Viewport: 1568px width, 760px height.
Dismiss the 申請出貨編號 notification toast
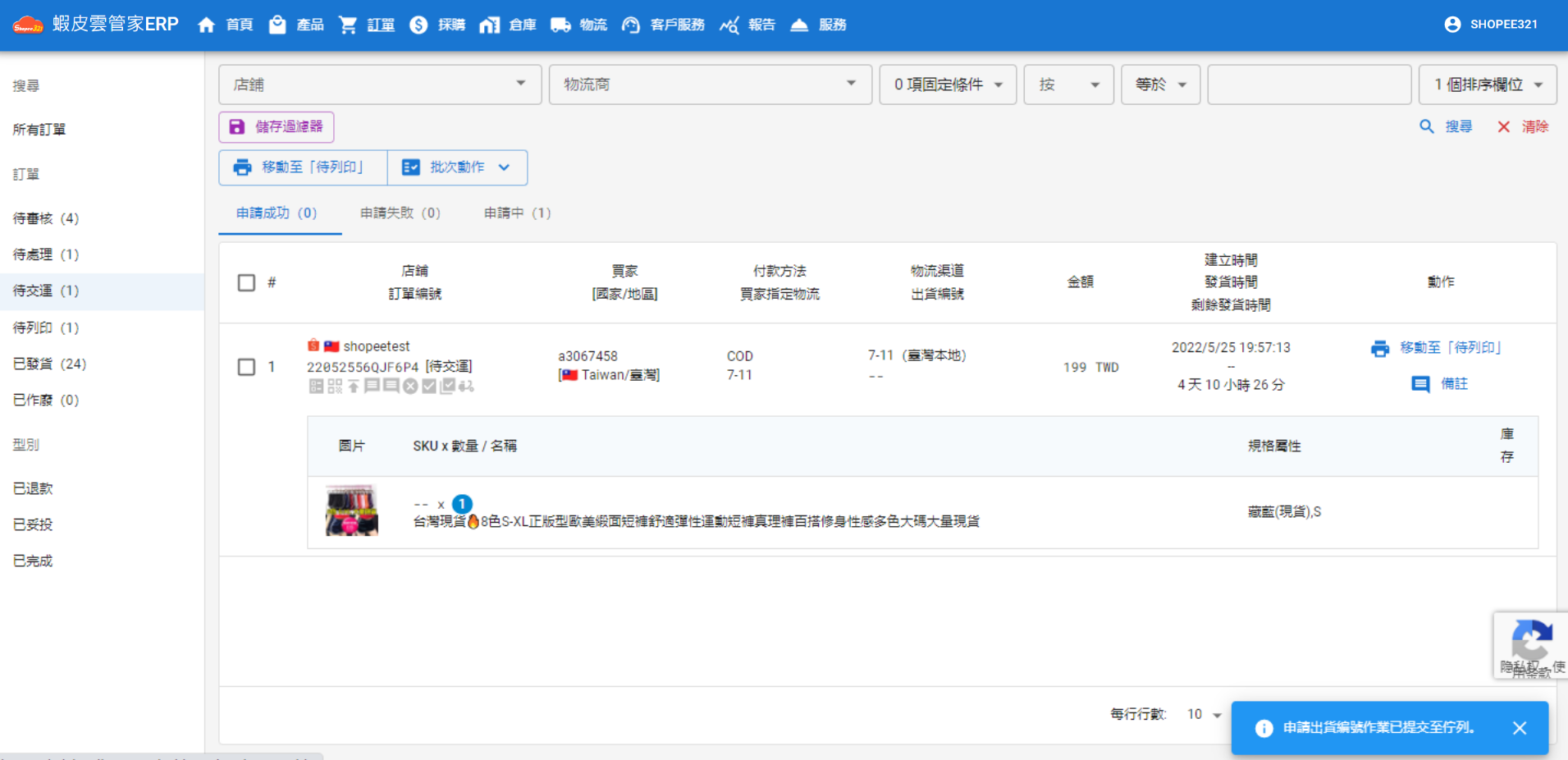(1520, 728)
